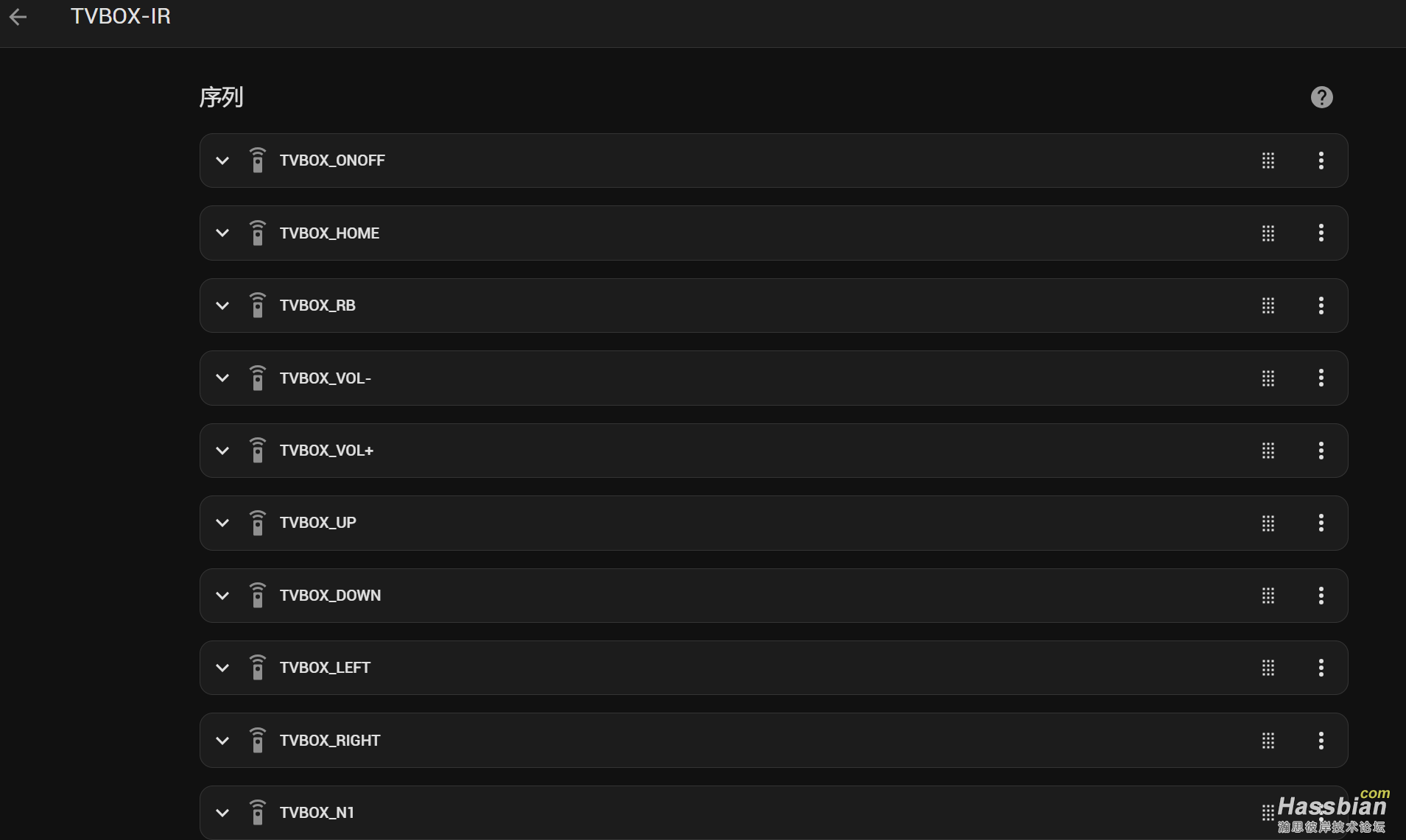The image size is (1406, 840).
Task: Click drag handle icon on TVBOX_HOME row
Action: pyautogui.click(x=1268, y=233)
